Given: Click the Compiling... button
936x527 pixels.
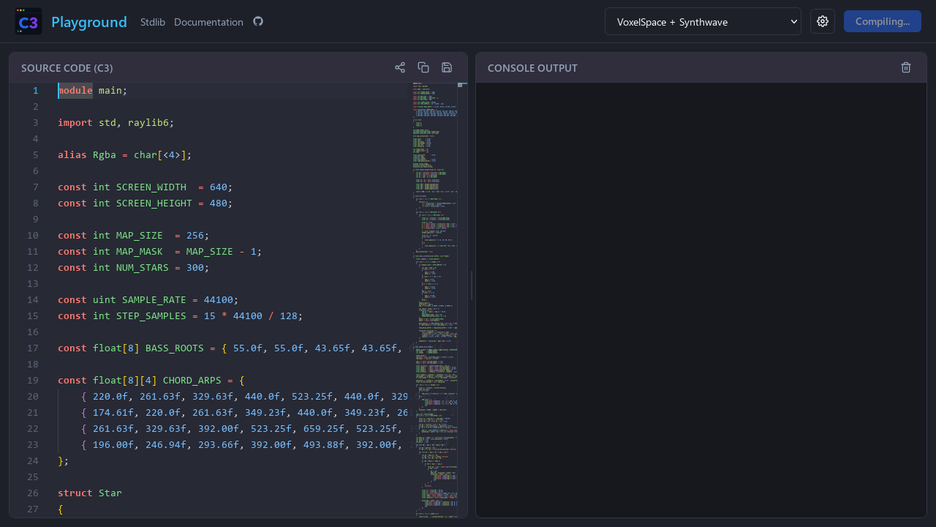Looking at the screenshot, I should (882, 21).
